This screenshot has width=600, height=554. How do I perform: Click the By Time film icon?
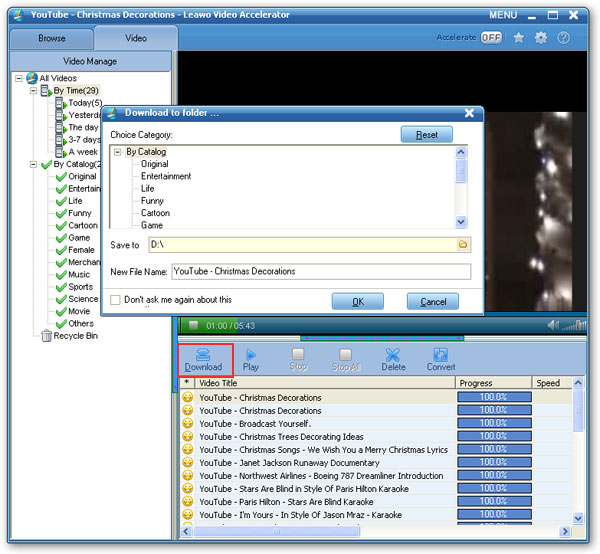46,91
